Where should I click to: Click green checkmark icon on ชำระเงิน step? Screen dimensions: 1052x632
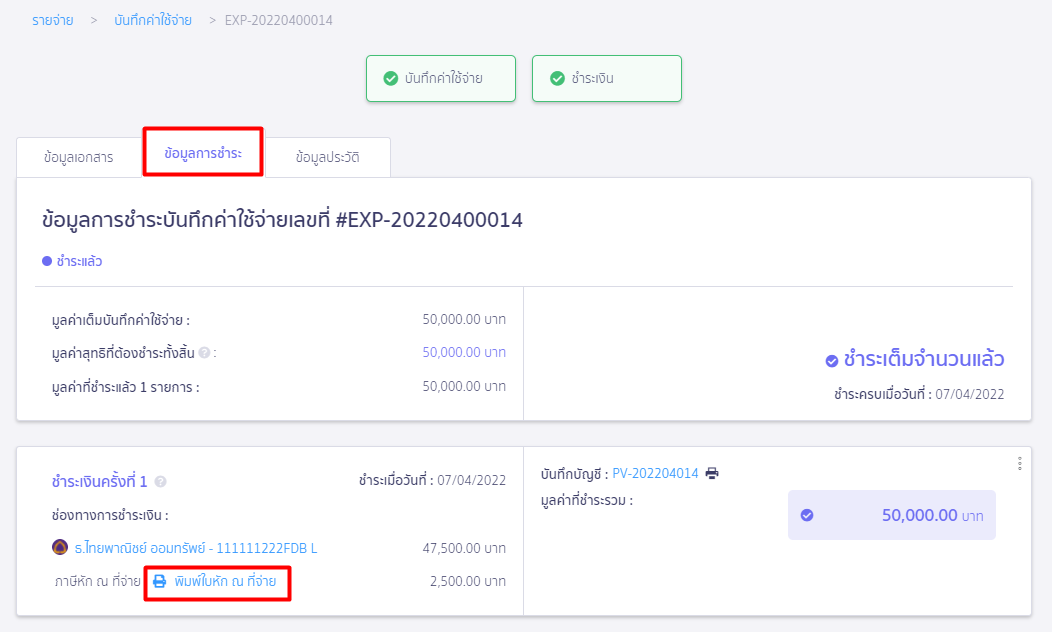(x=557, y=78)
